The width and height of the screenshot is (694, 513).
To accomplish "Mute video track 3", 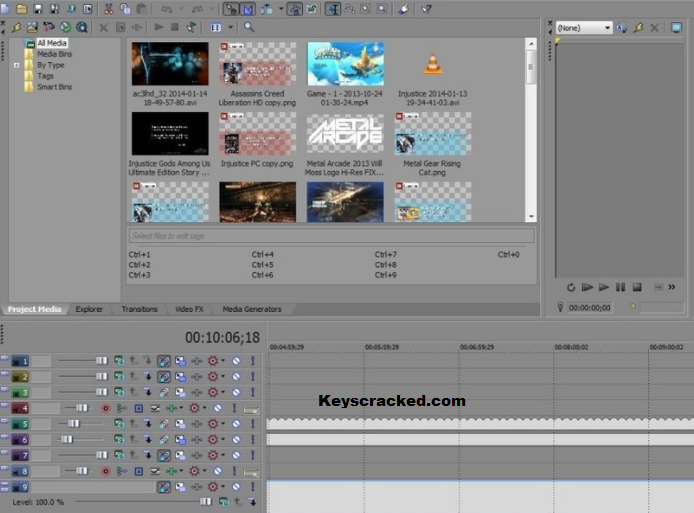I will point(236,393).
